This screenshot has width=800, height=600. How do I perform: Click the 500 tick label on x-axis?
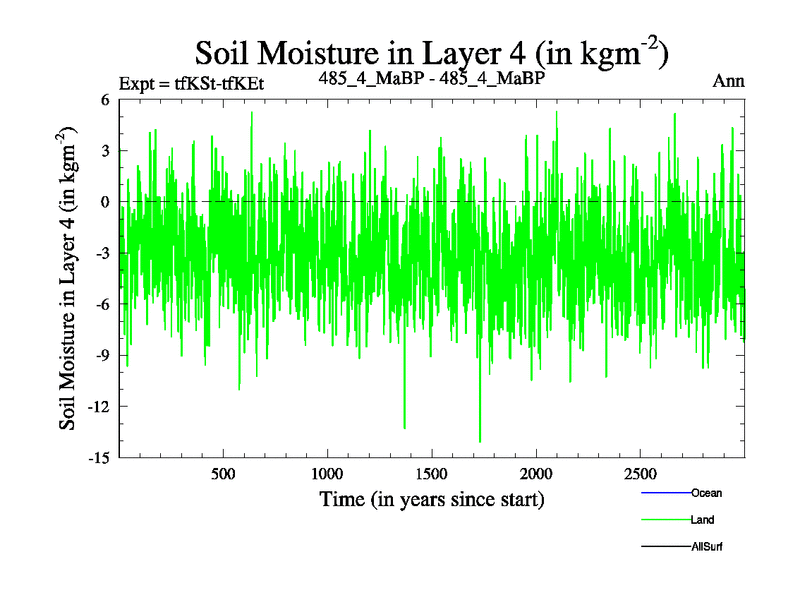222,473
